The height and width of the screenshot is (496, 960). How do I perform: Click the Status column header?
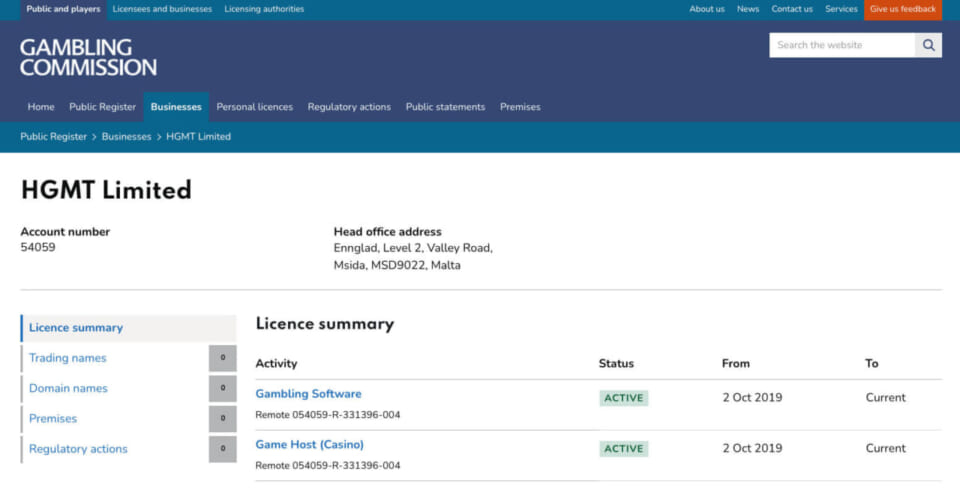pos(616,363)
